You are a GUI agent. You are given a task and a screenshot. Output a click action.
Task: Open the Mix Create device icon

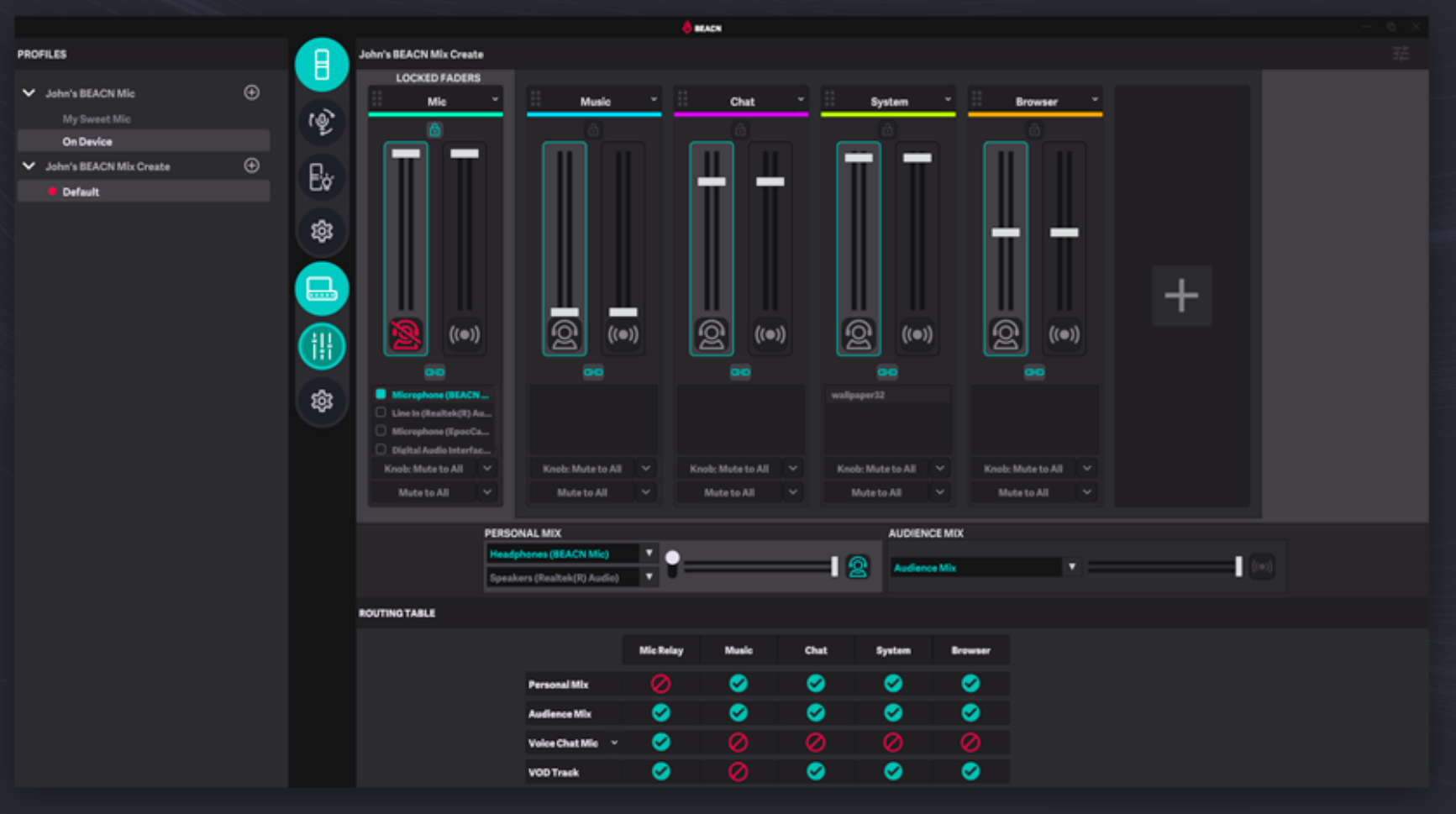point(322,289)
